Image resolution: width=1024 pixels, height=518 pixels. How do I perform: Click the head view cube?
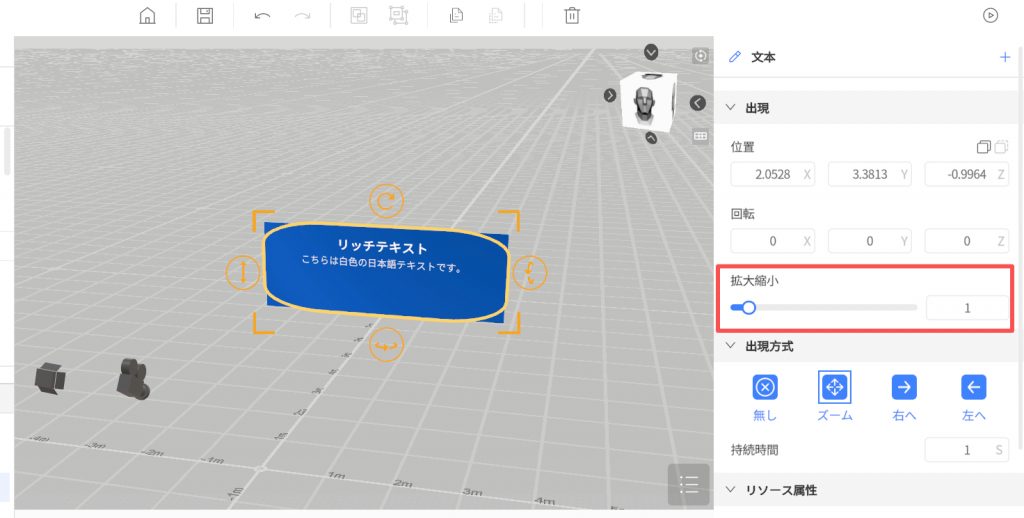(648, 100)
